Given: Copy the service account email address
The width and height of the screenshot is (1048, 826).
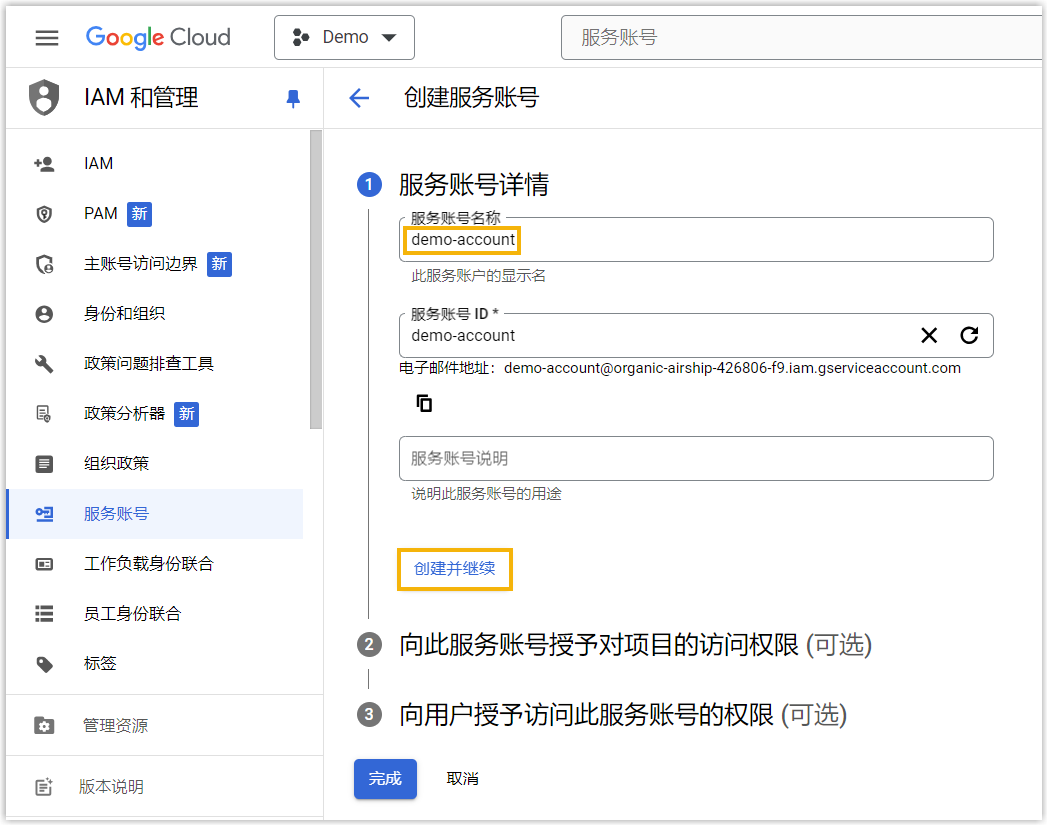Looking at the screenshot, I should [424, 403].
